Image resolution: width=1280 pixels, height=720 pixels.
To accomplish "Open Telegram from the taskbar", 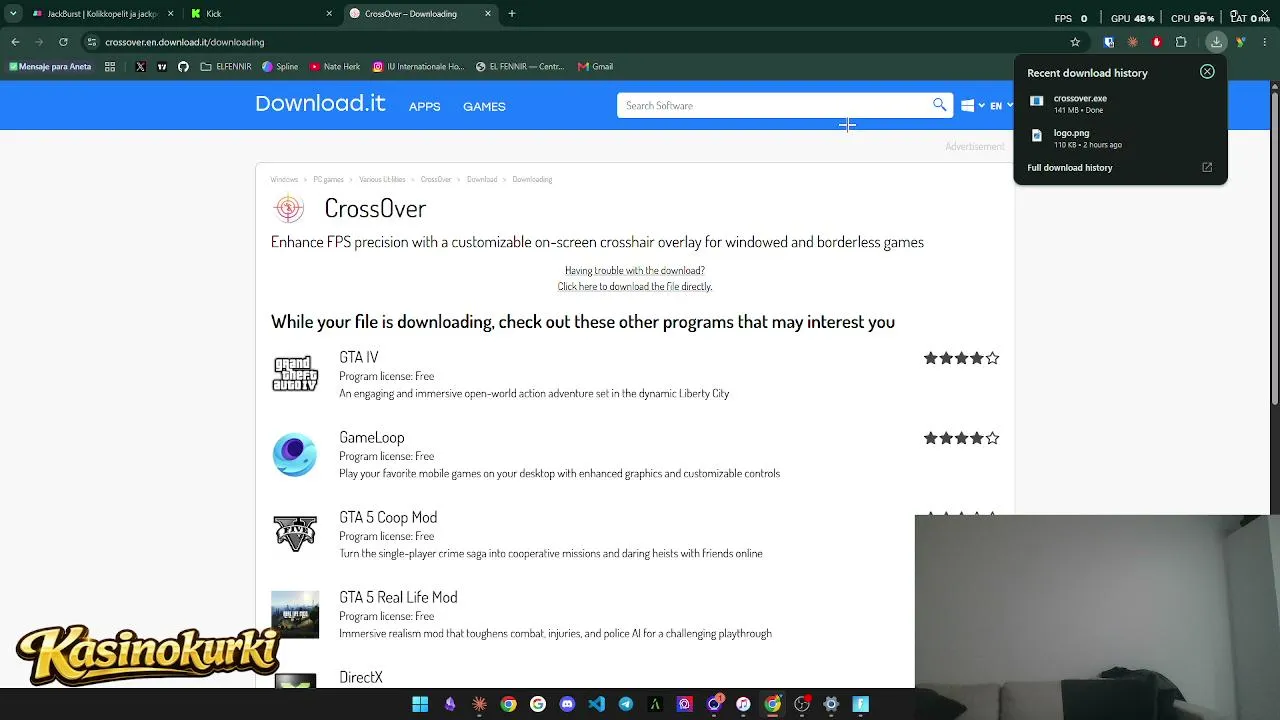I will click(626, 704).
